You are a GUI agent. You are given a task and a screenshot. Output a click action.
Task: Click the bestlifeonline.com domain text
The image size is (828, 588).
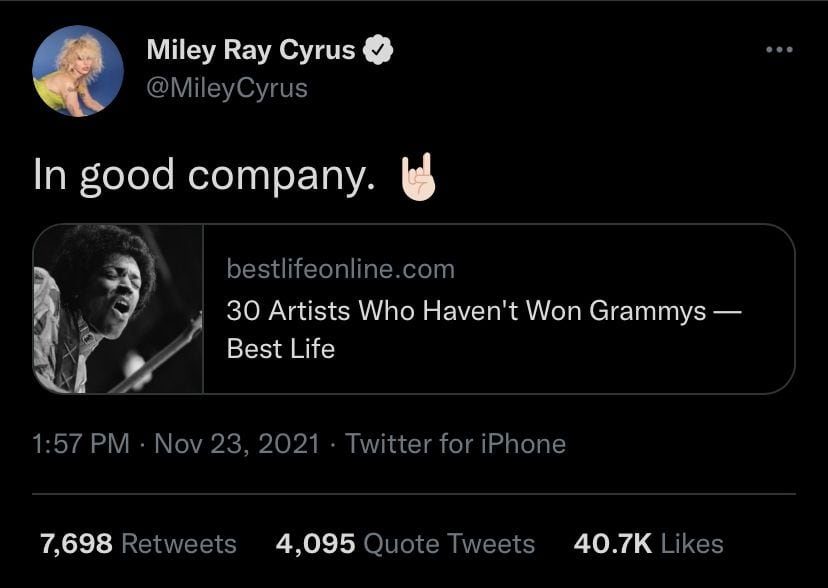tap(341, 269)
